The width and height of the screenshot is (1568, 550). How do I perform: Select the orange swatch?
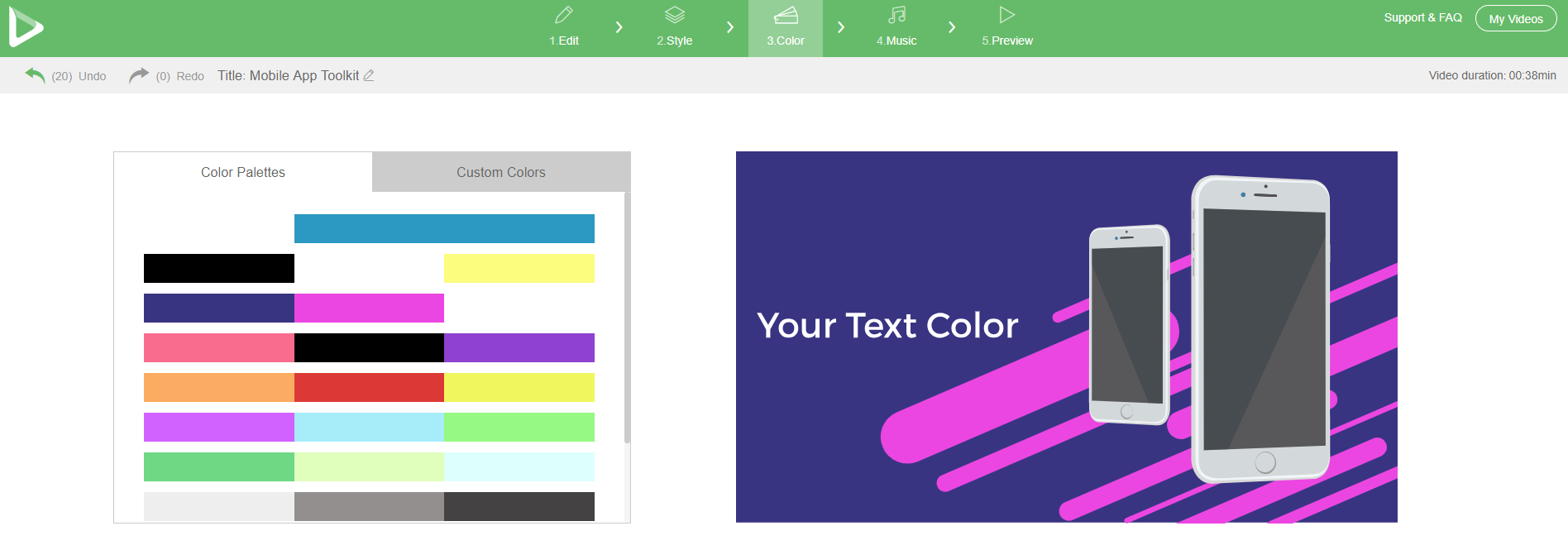point(219,387)
